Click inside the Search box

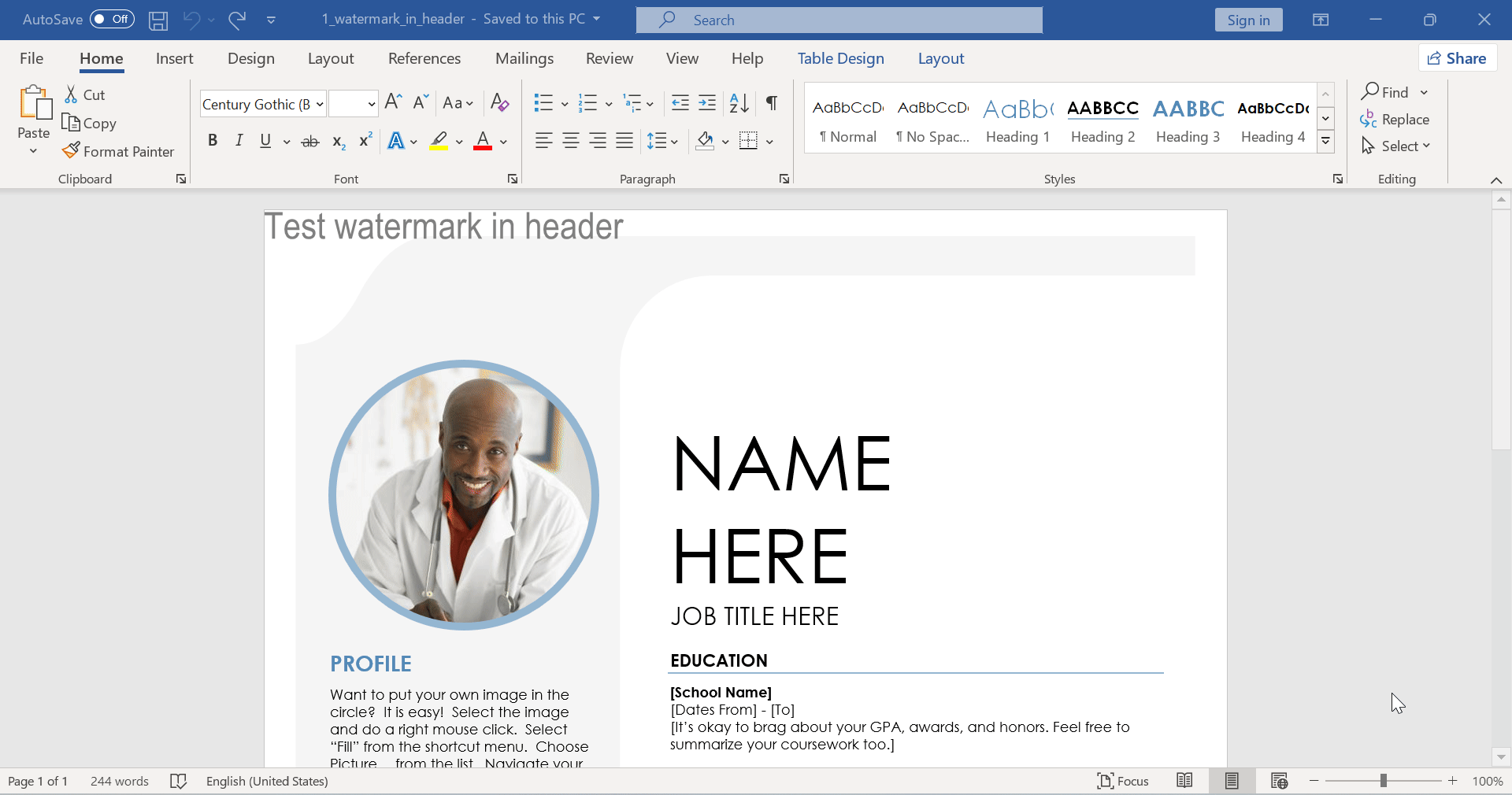point(839,20)
